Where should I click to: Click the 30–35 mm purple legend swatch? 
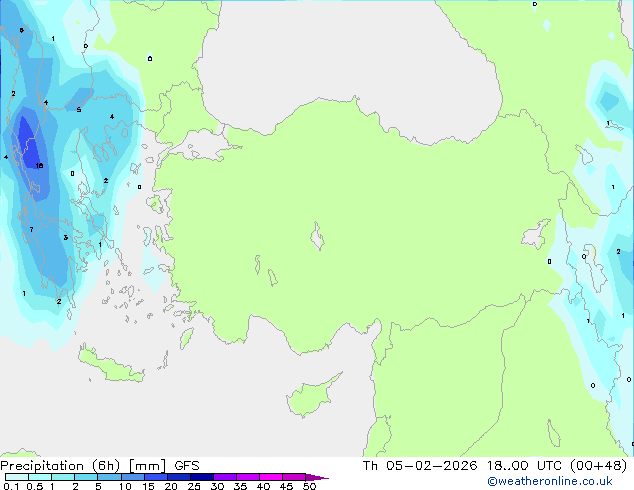[x=225, y=477]
